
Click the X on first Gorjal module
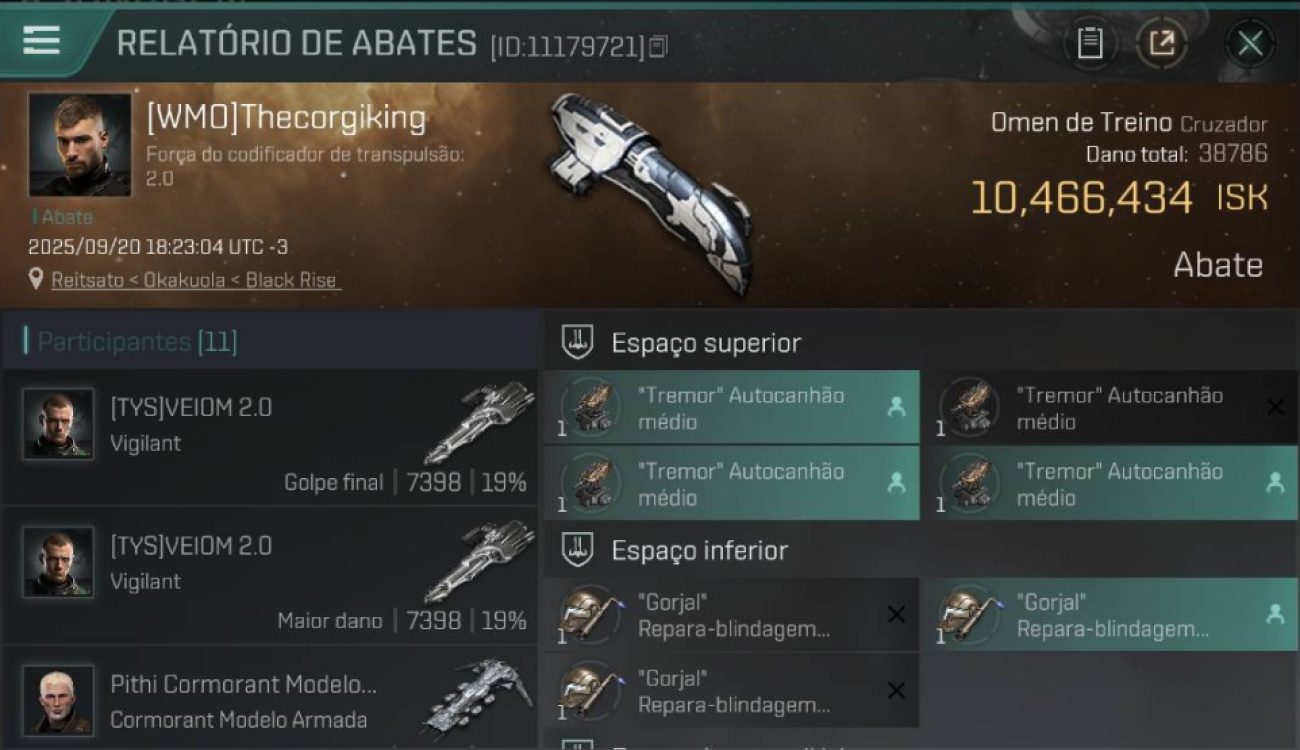[x=896, y=615]
